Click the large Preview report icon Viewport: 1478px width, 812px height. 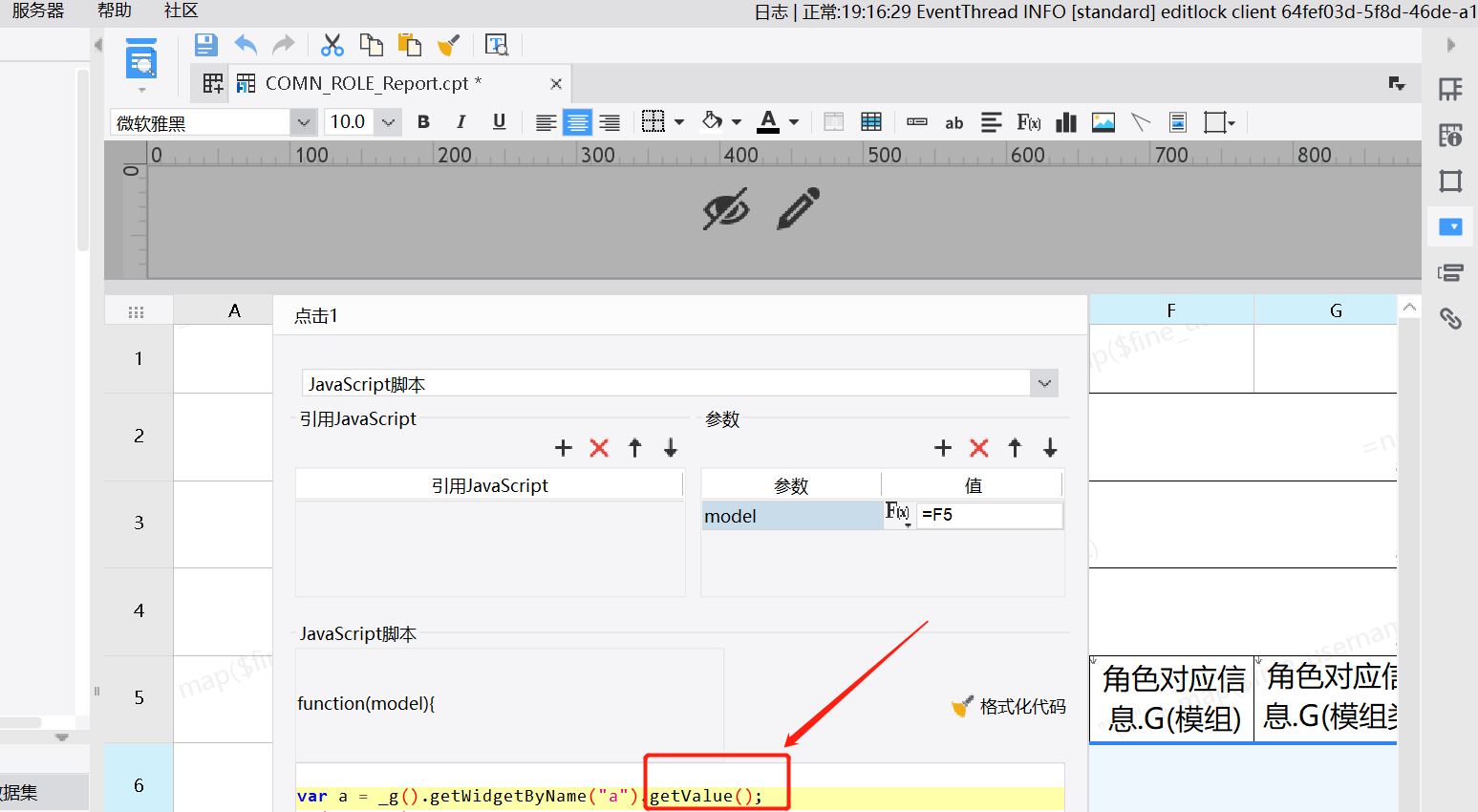tap(141, 60)
